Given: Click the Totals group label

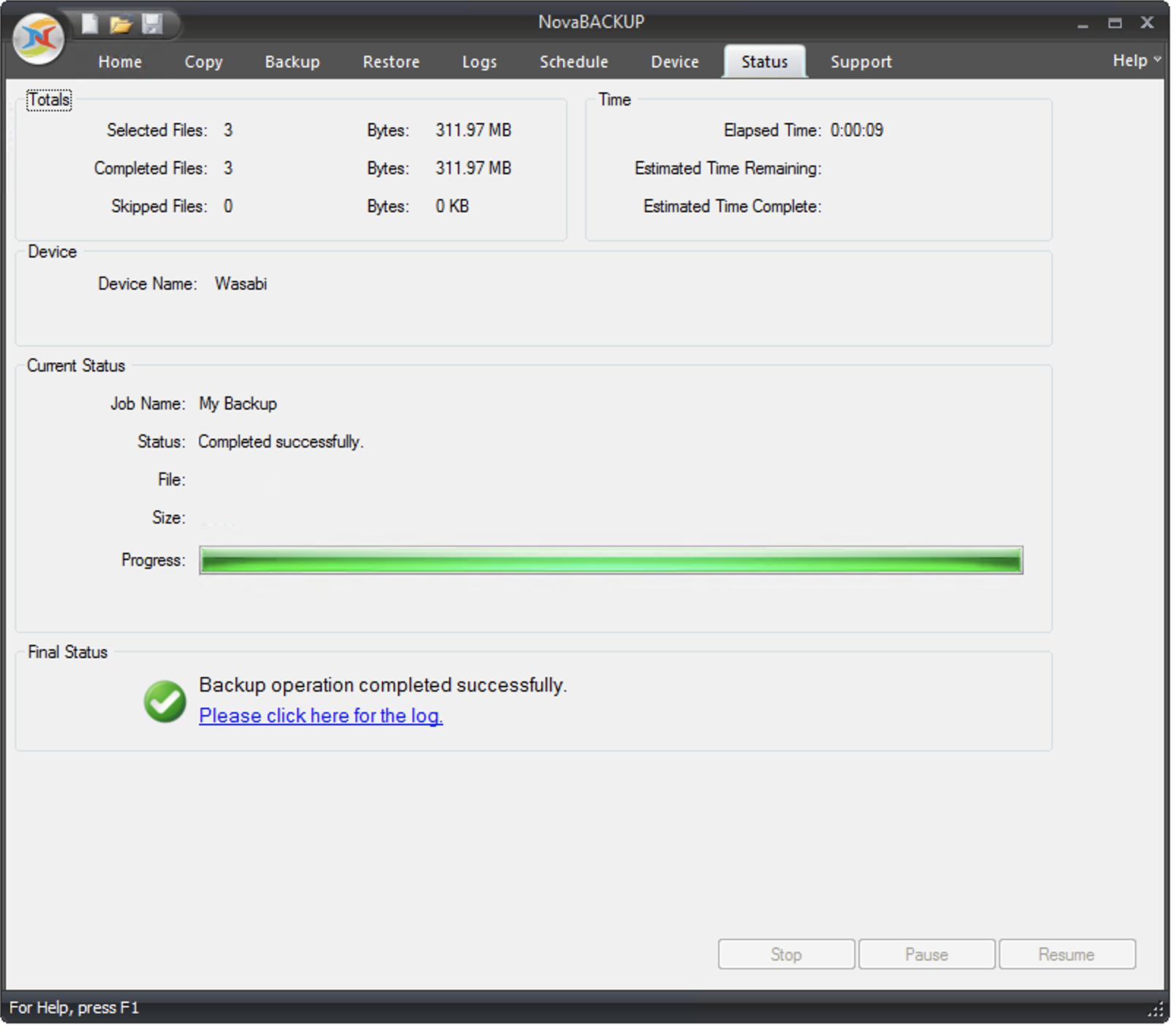Looking at the screenshot, I should tap(50, 99).
